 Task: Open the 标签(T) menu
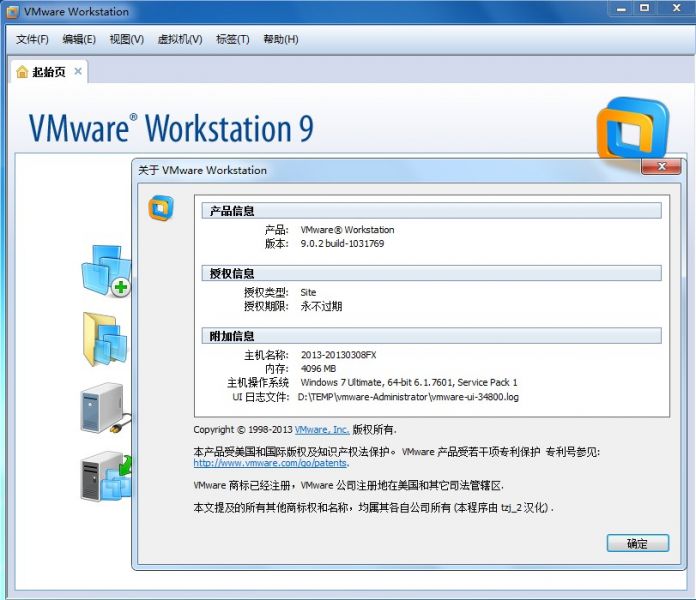click(233, 39)
